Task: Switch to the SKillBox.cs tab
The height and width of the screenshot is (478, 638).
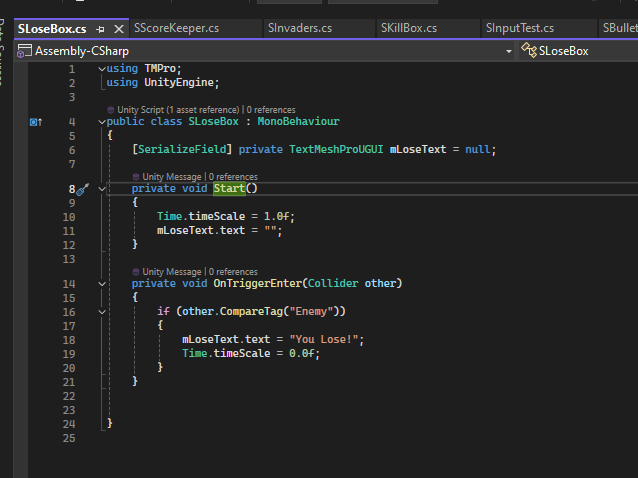Action: [x=409, y=28]
